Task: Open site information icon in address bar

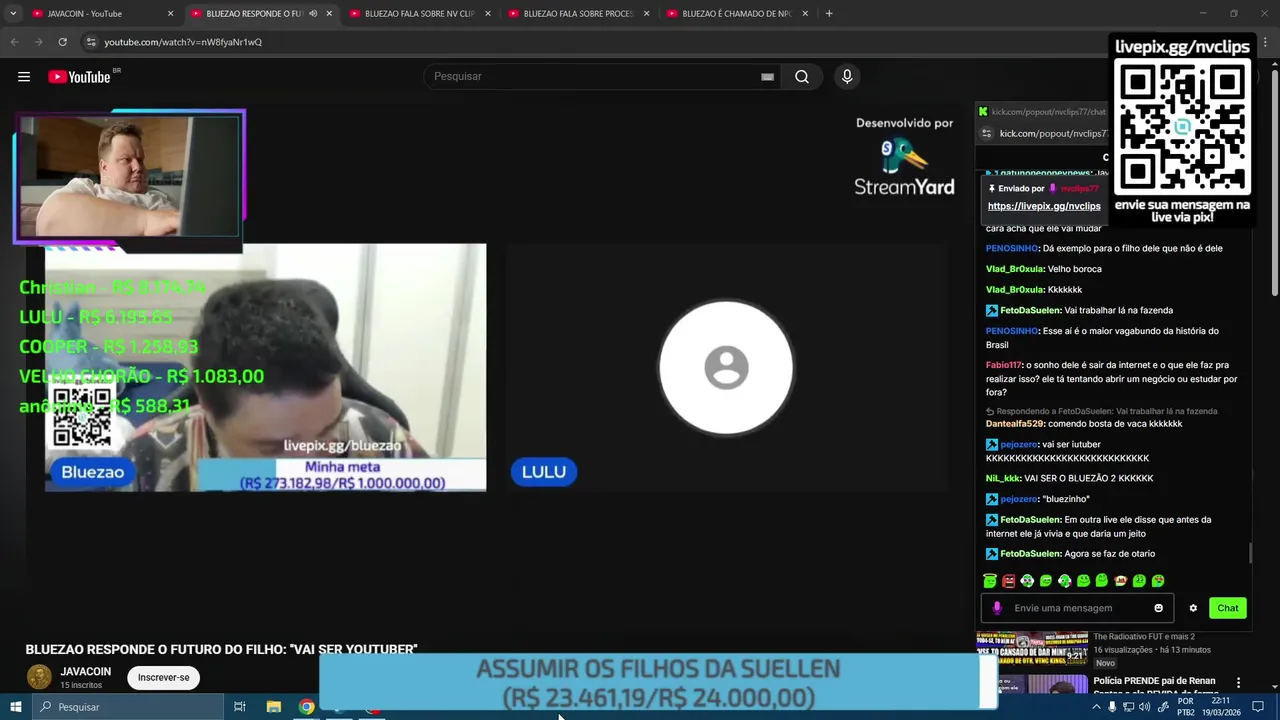Action: click(91, 42)
